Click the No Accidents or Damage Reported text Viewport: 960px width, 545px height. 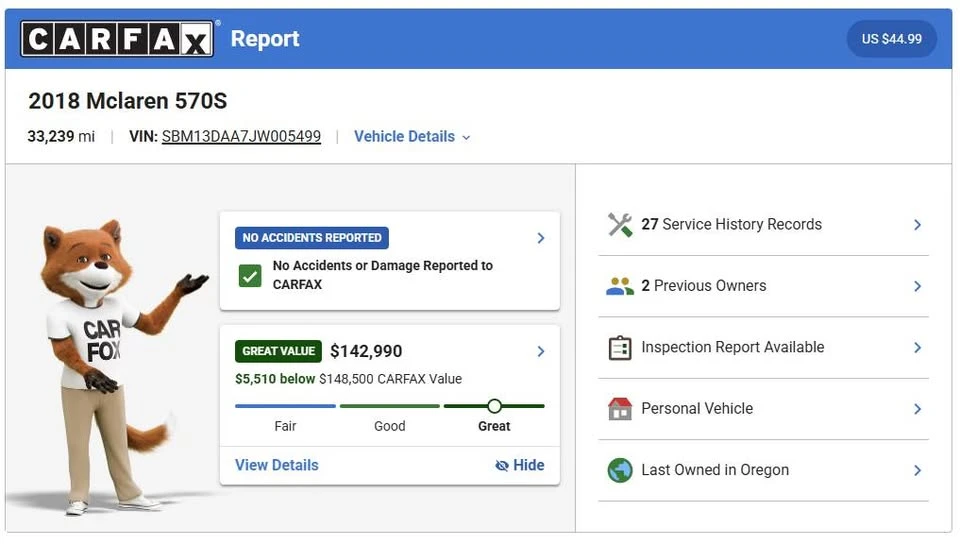(x=383, y=275)
